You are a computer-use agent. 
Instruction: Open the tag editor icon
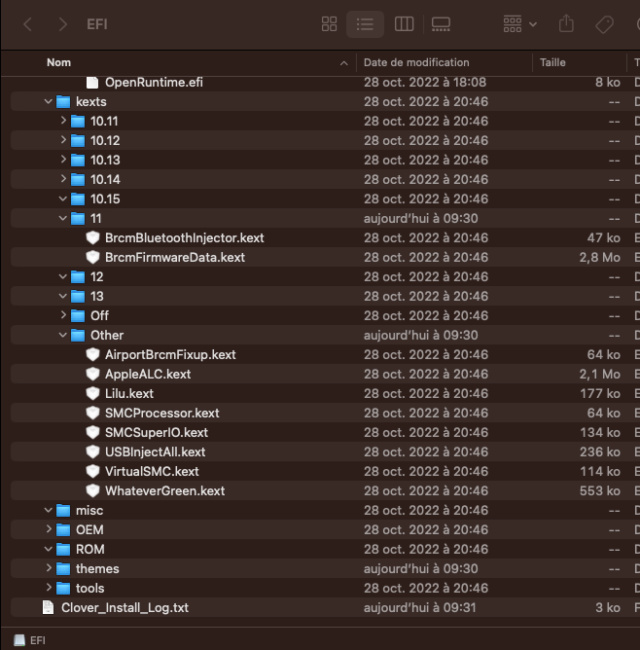click(604, 24)
